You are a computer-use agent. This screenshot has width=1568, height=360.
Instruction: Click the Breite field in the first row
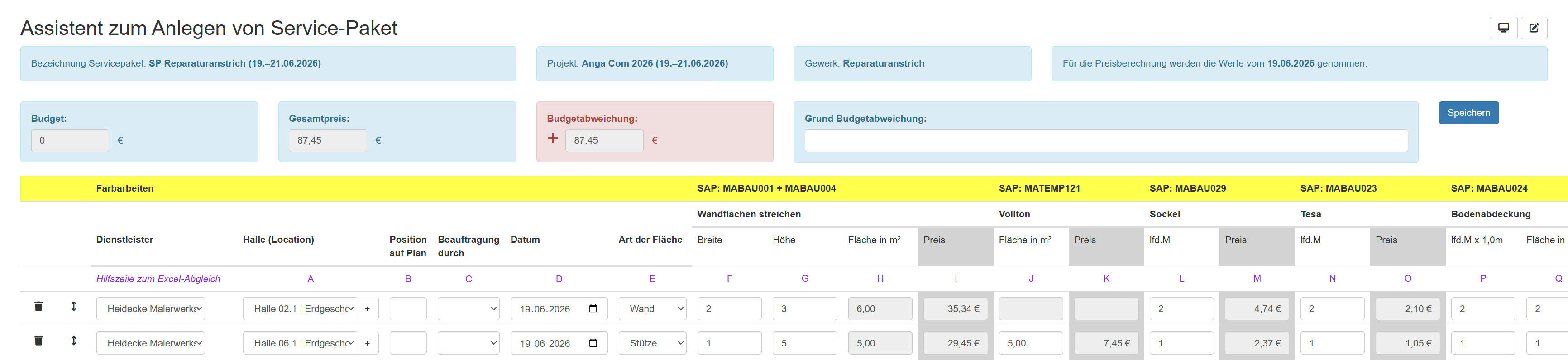[729, 309]
